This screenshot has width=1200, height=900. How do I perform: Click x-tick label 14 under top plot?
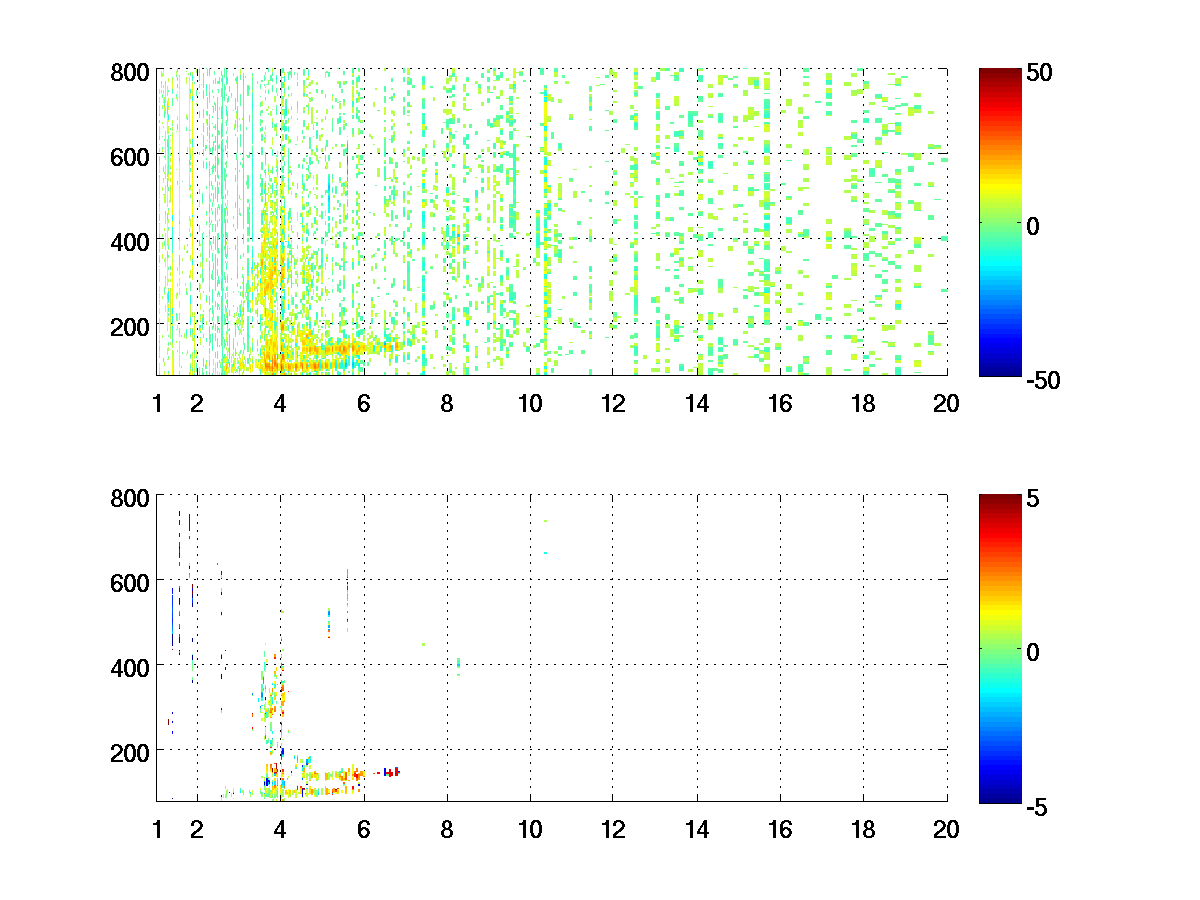(x=697, y=404)
